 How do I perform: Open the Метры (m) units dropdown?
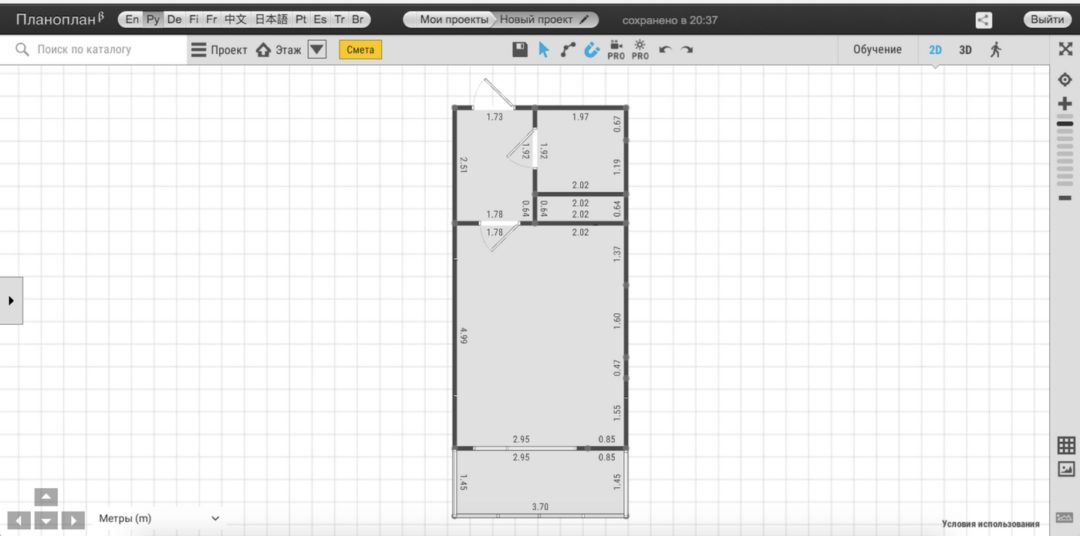click(x=158, y=518)
